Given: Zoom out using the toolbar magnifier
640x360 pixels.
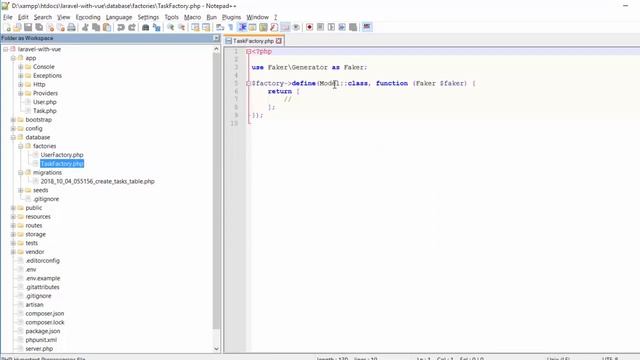Looking at the screenshot, I should (x=181, y=27).
